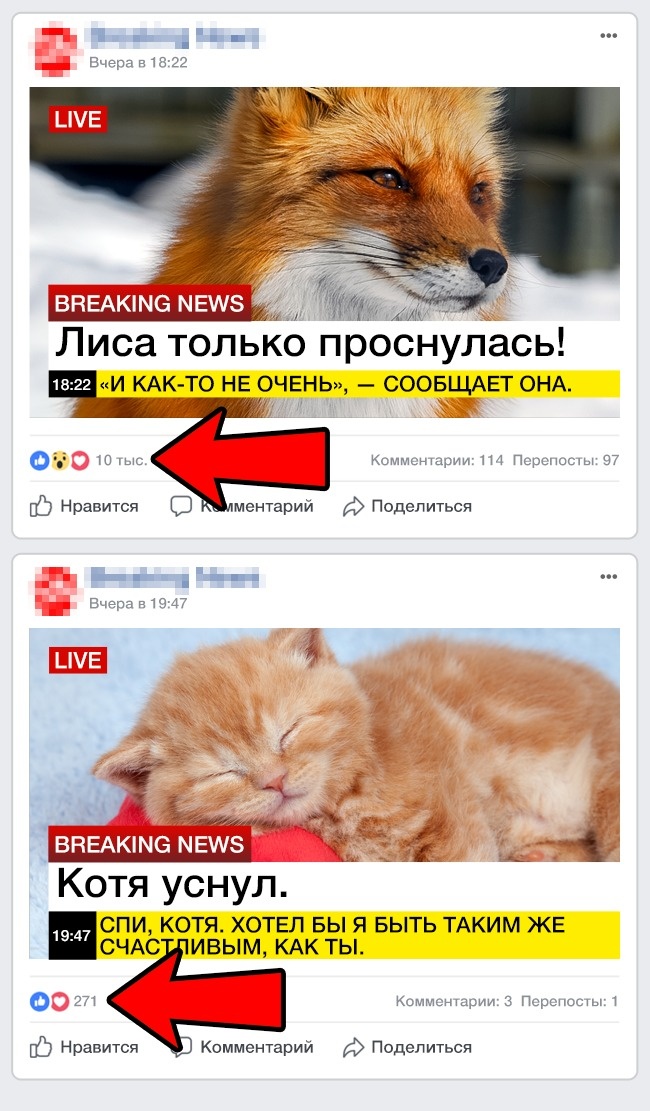Click the thumbs-up icon beside second post's Нравится
This screenshot has height=1111, width=650.
point(41,1047)
